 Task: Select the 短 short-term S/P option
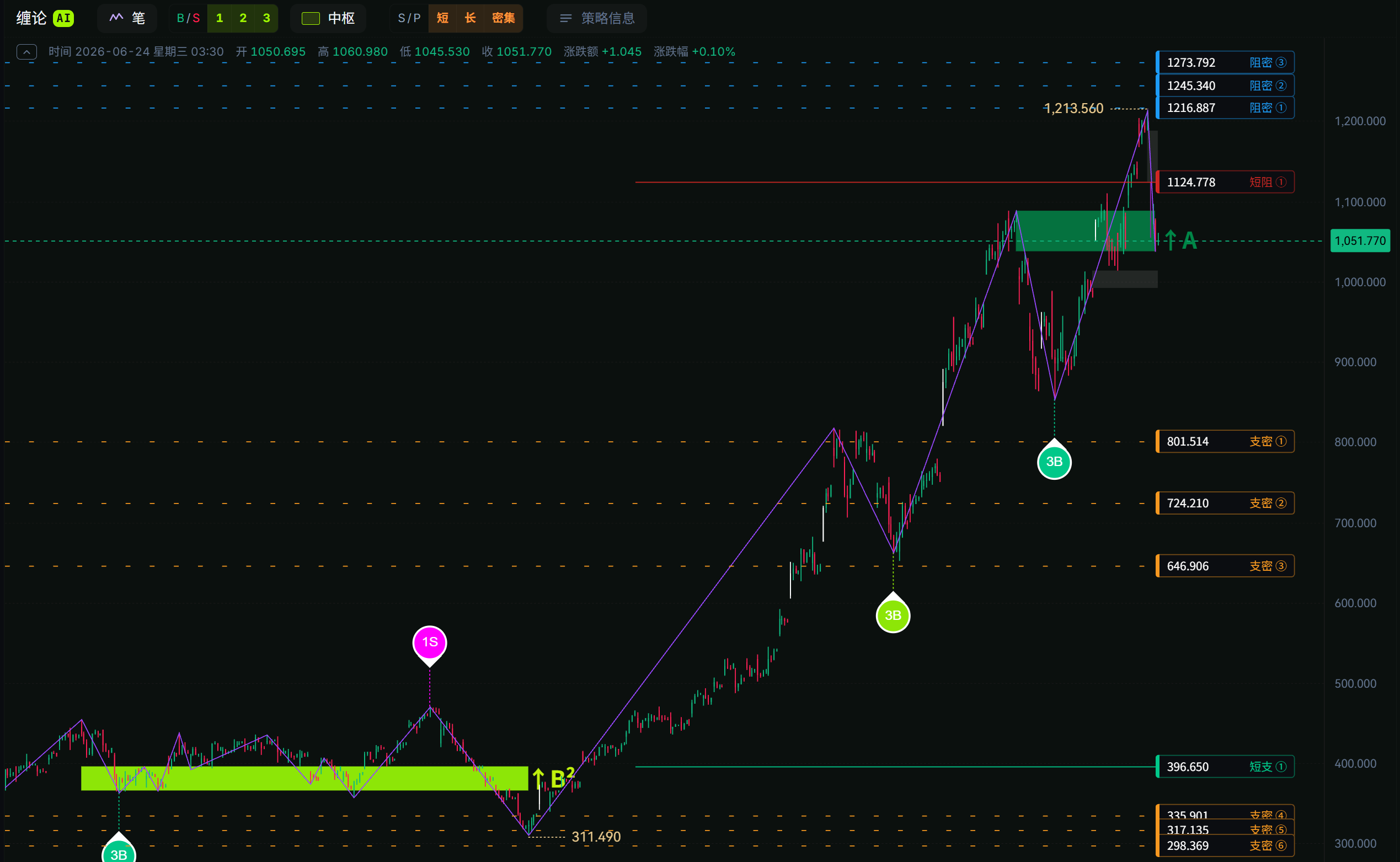click(442, 18)
